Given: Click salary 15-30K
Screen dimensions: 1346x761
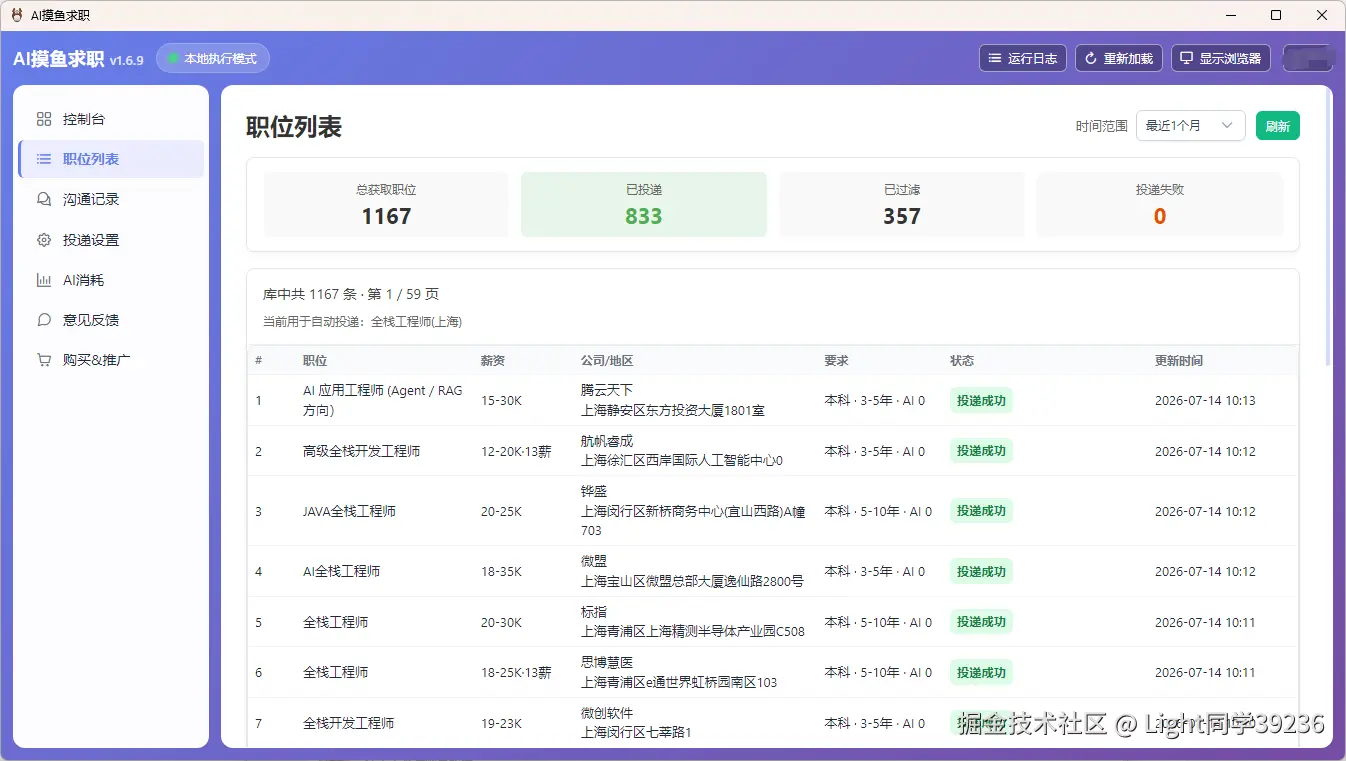Looking at the screenshot, I should [x=501, y=400].
